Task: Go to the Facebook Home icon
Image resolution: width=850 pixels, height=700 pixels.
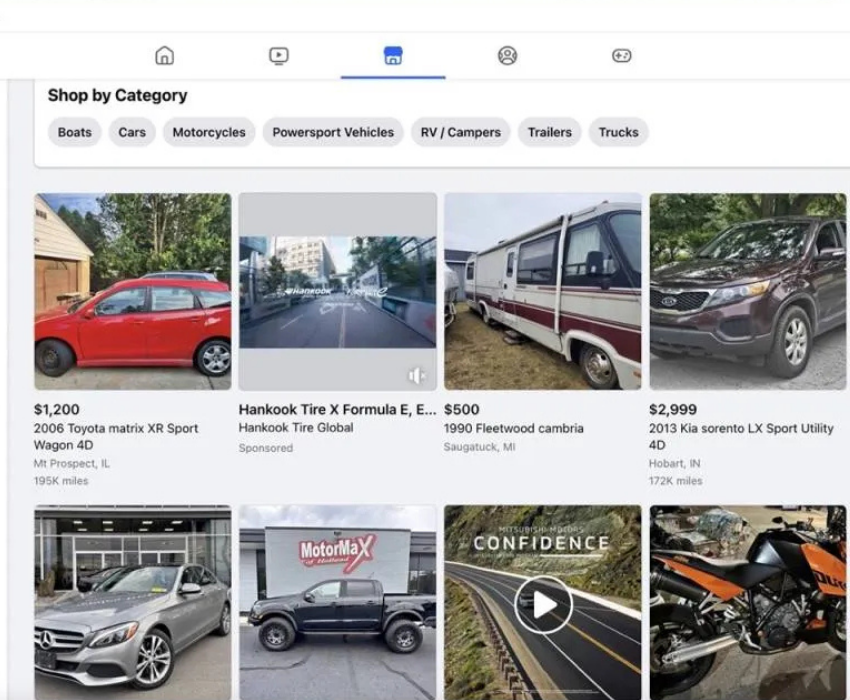Action: click(165, 56)
